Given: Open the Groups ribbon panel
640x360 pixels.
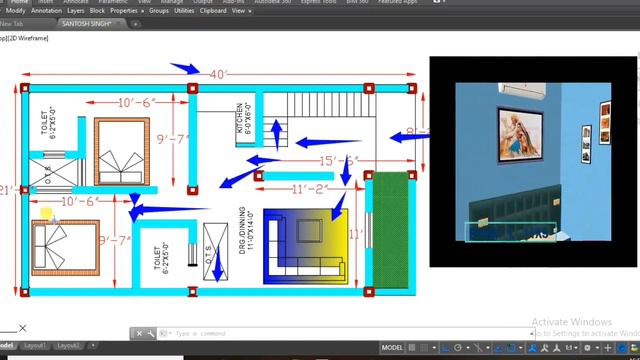Looking at the screenshot, I should 159,11.
